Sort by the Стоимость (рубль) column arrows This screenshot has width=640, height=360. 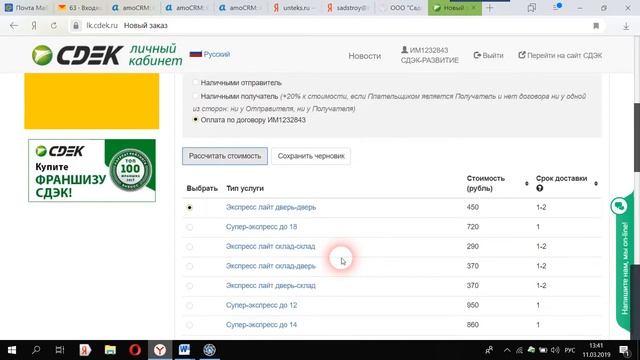(x=527, y=184)
